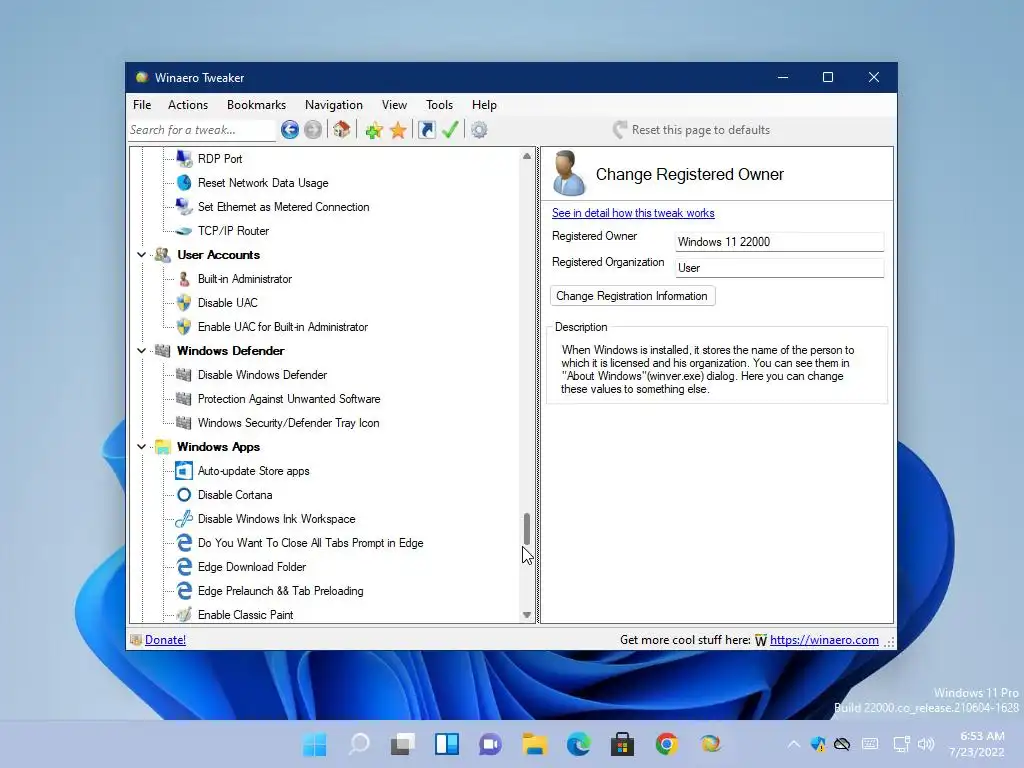Screen dimensions: 1024x768
Task: Select Enable Classic Paint item
Action: 245,615
